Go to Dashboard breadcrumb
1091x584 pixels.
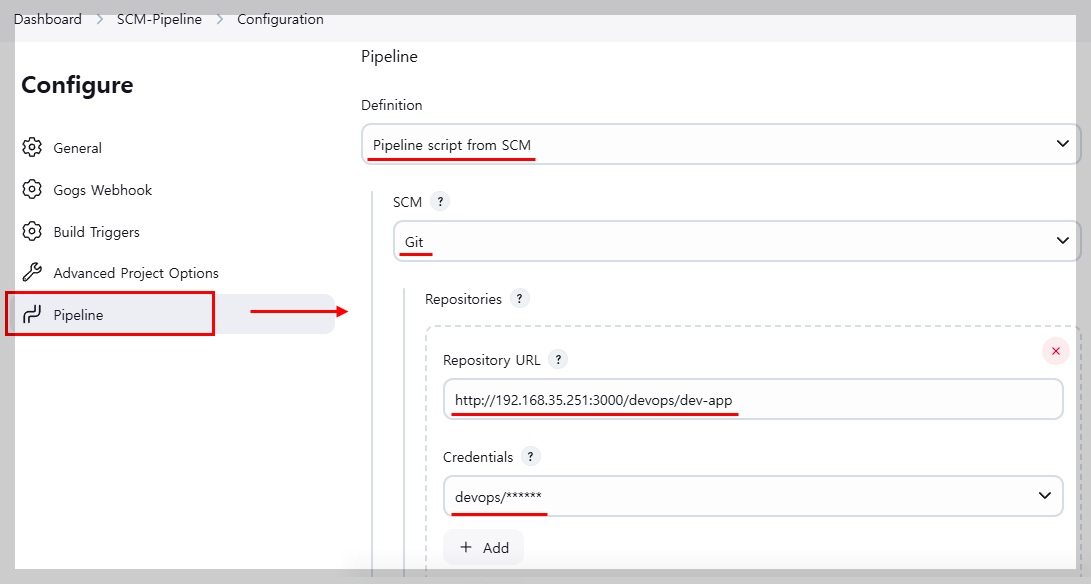(x=48, y=19)
